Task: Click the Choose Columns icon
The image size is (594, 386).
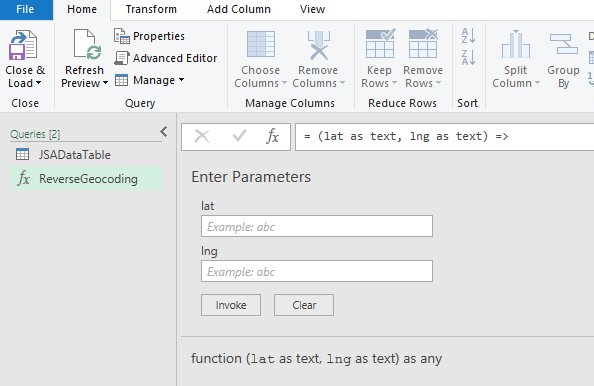Action: tap(261, 44)
